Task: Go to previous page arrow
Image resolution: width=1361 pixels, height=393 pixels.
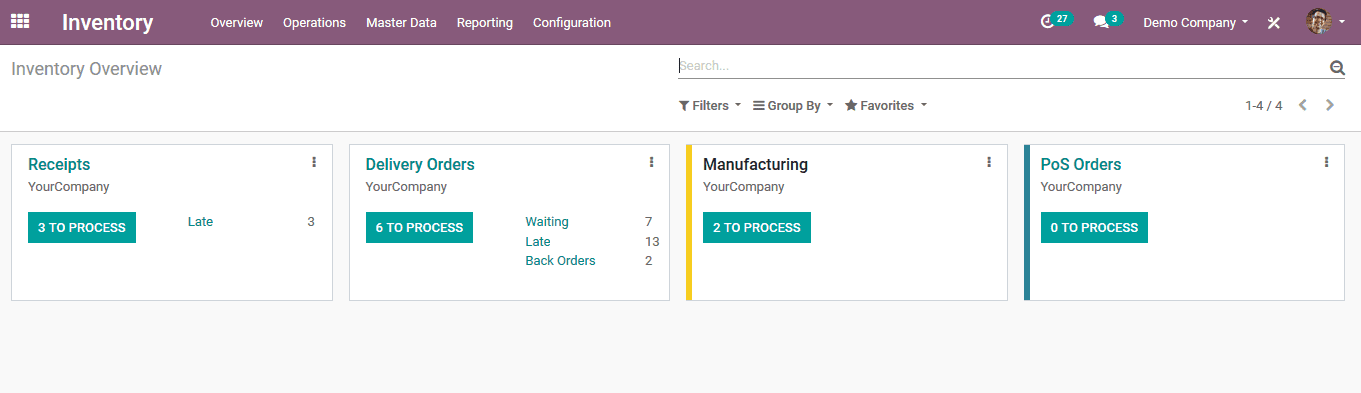Action: 1303,105
